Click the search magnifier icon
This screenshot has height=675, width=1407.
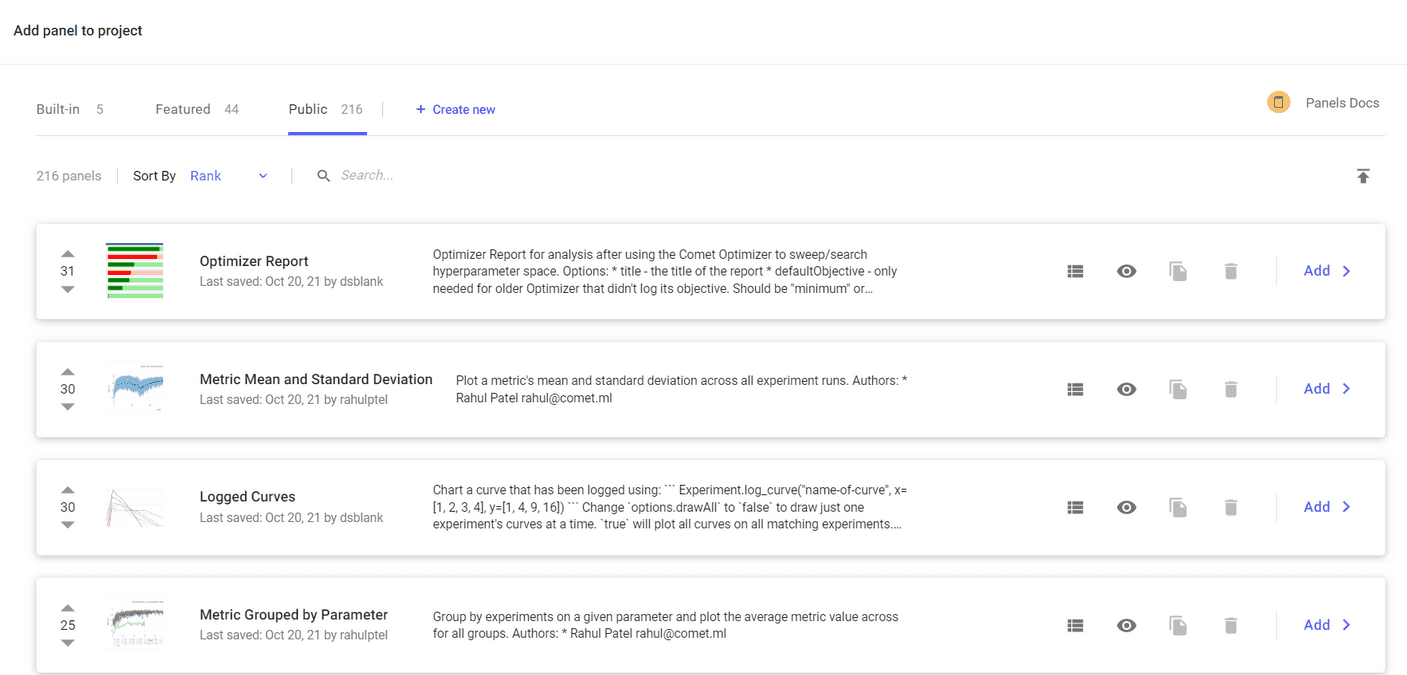pos(323,175)
